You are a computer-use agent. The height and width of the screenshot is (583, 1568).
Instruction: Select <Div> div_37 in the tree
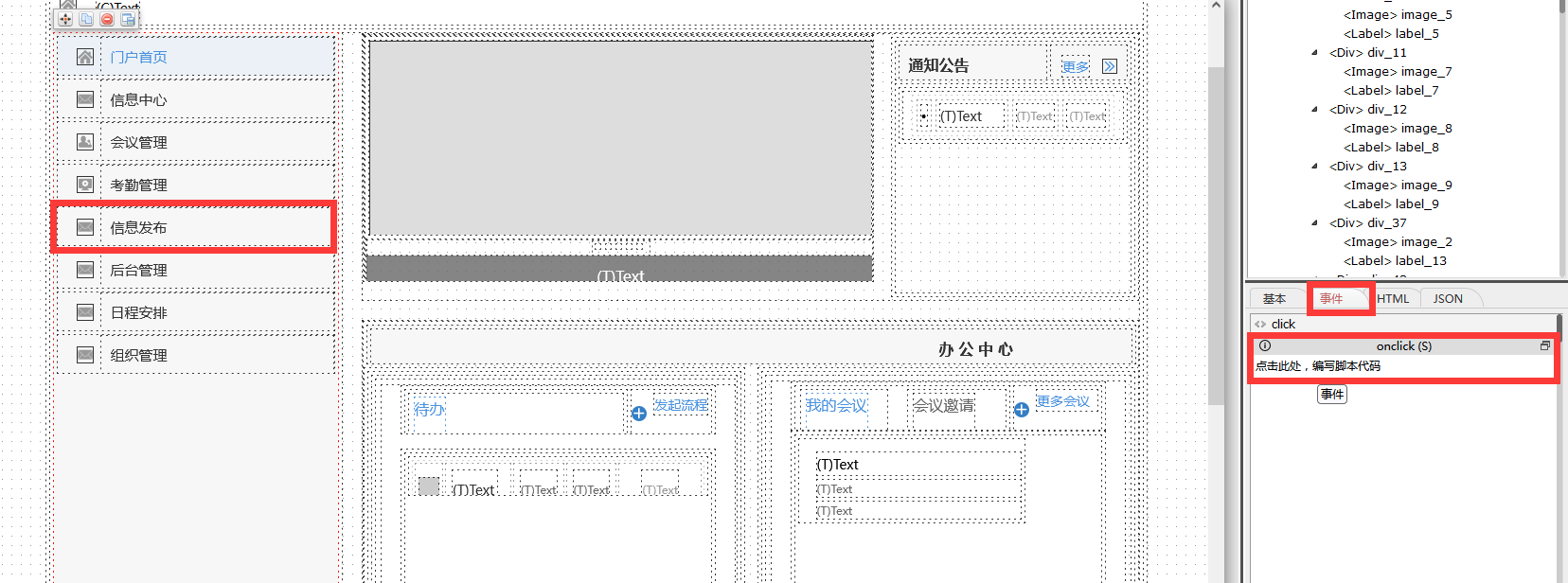(x=1367, y=222)
